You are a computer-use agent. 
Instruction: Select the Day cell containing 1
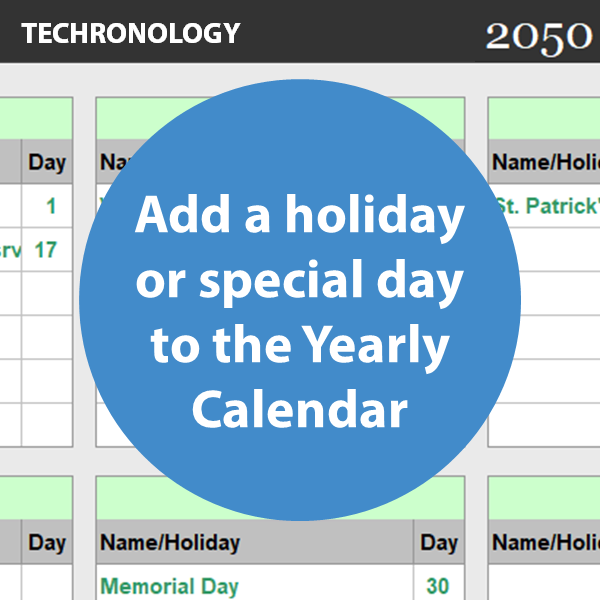pyautogui.click(x=48, y=207)
